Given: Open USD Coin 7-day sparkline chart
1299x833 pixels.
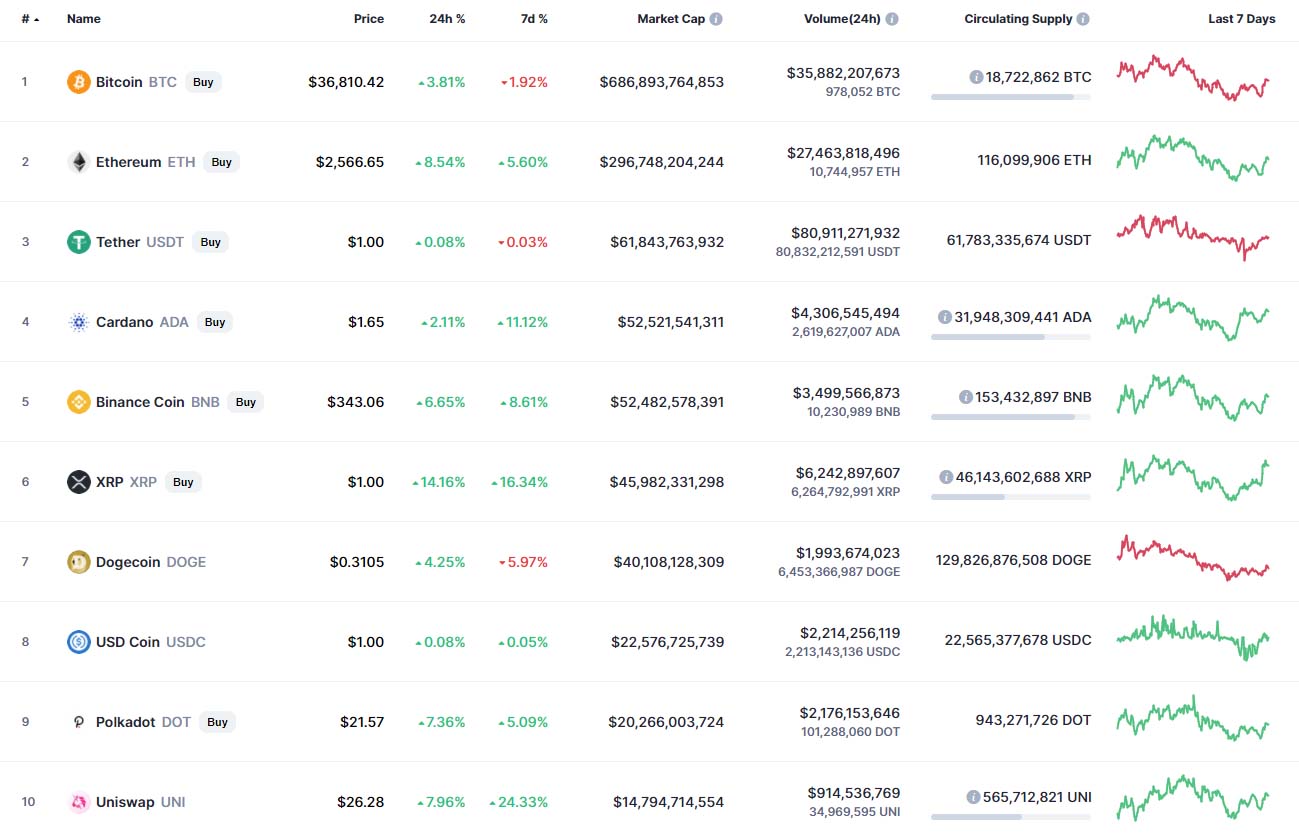Looking at the screenshot, I should click(x=1193, y=638).
